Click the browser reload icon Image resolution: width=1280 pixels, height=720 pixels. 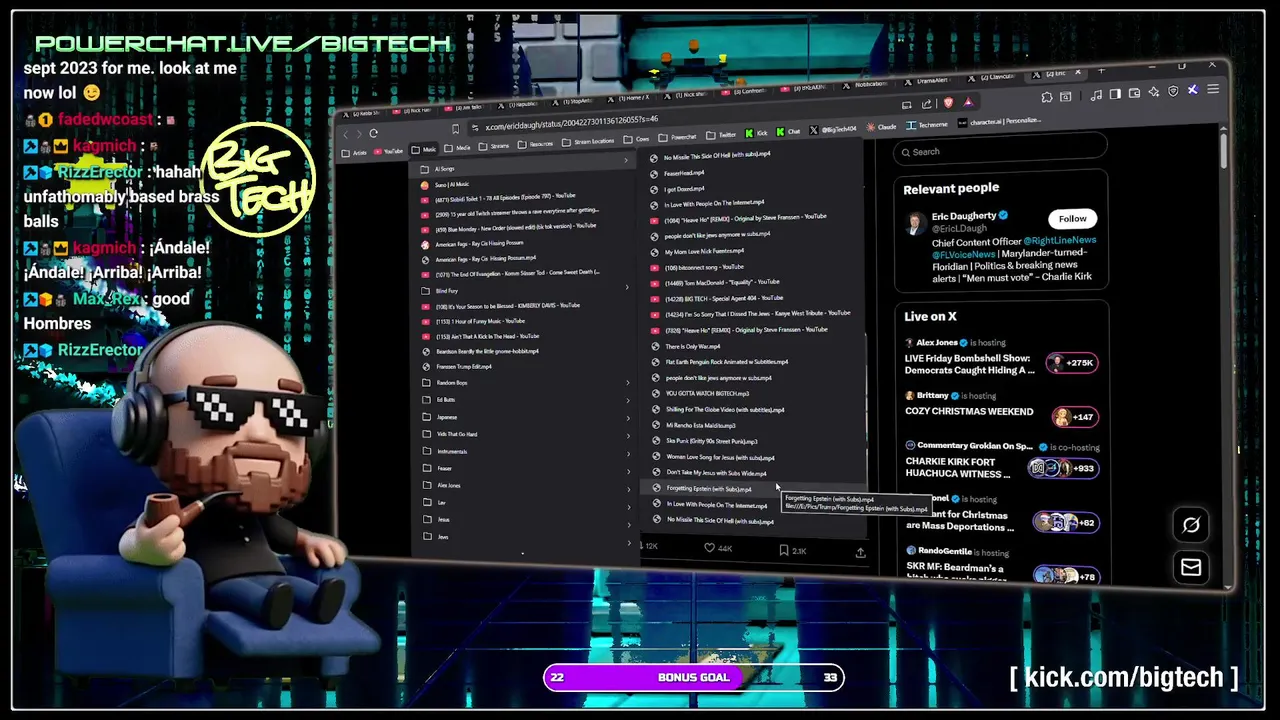pos(374,133)
